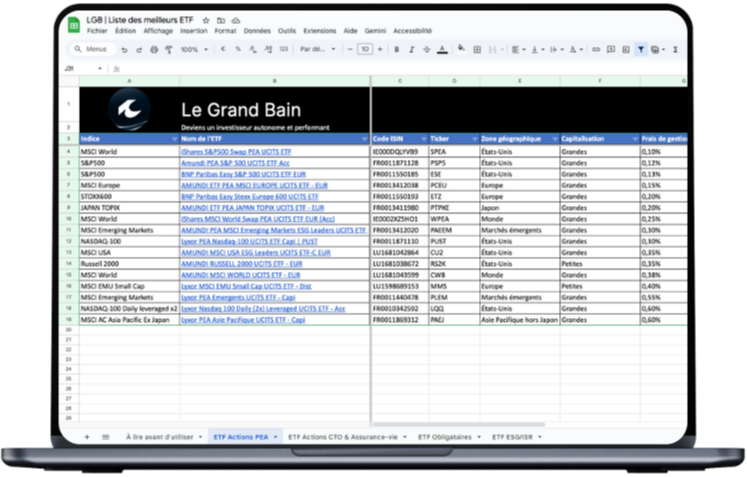Image resolution: width=747 pixels, height=477 pixels.
Task: Activate the paint format roller icon
Action: [169, 50]
